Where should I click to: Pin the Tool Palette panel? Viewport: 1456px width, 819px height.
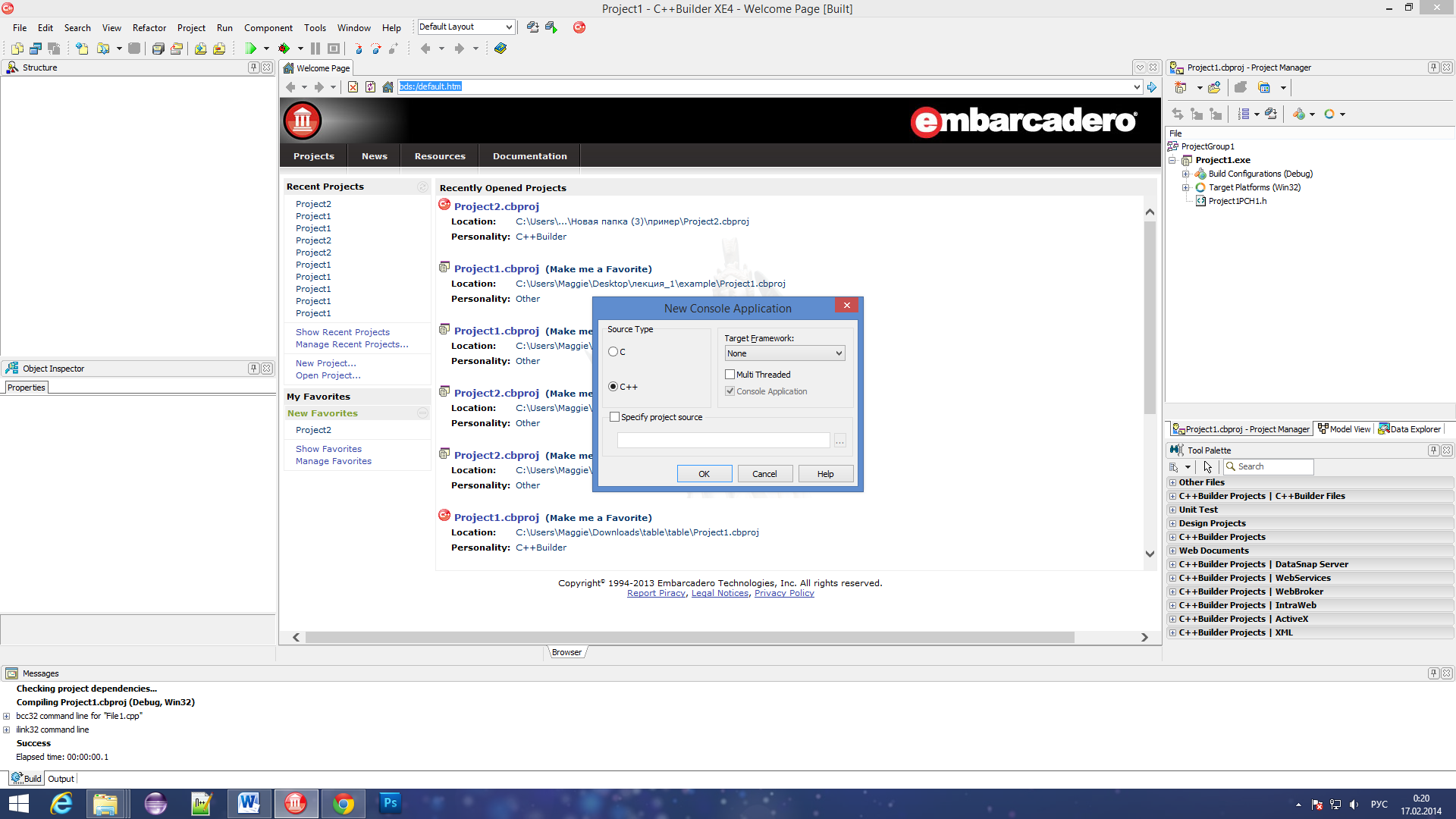[x=1433, y=450]
